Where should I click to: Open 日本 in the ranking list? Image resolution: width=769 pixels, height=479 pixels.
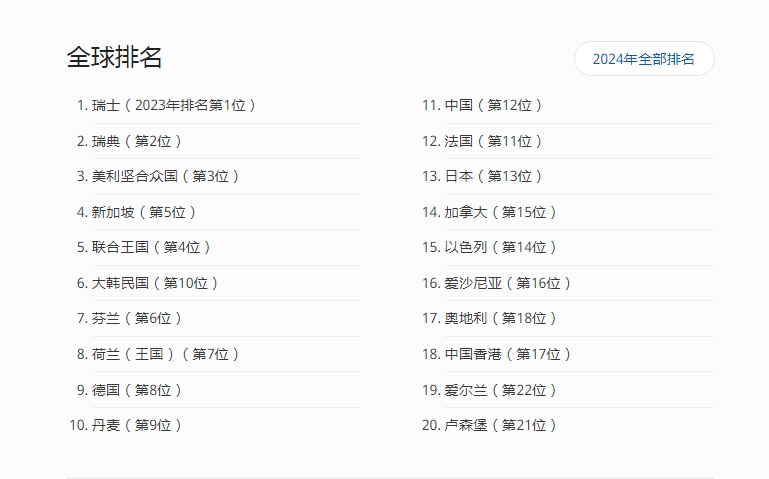[494, 176]
